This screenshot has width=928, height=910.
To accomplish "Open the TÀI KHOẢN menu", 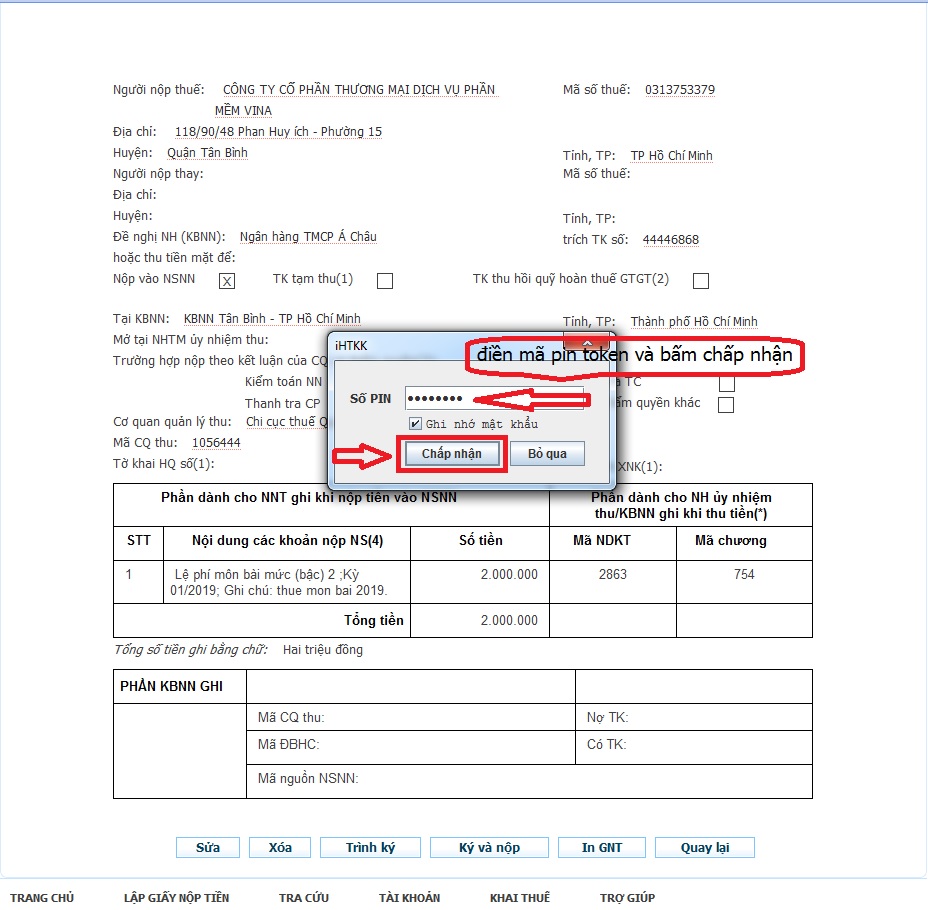I will (409, 898).
